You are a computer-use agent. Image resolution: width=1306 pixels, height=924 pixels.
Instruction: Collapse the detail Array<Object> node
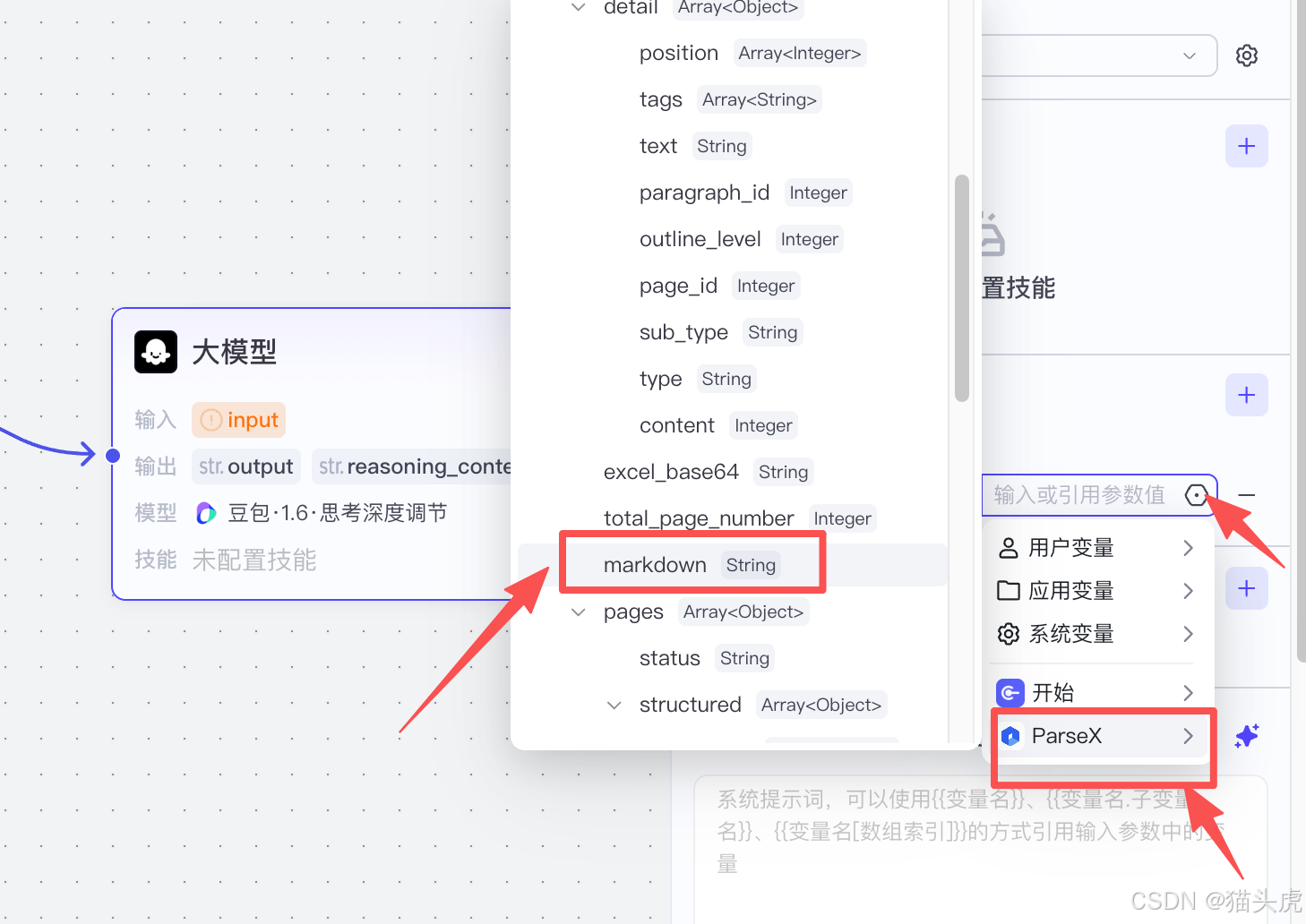(578, 7)
